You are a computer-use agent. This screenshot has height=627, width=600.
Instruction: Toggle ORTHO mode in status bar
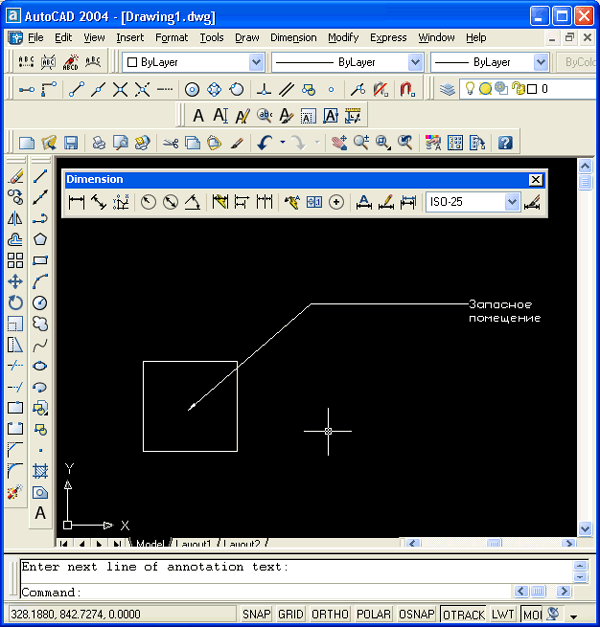point(330,614)
